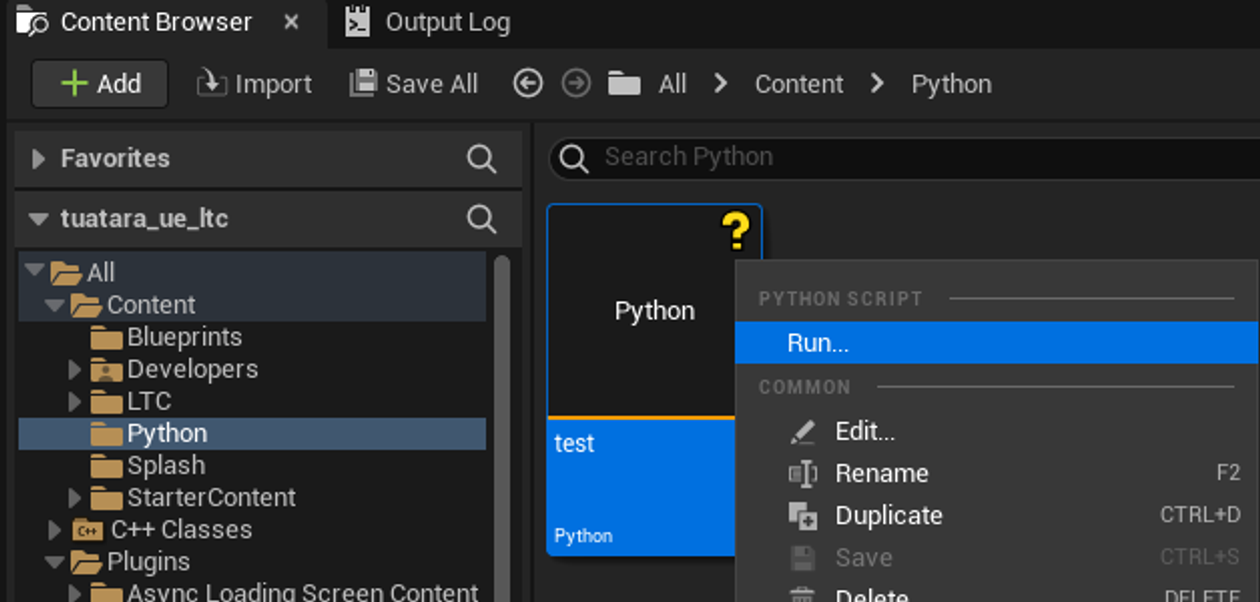Collapse the tuatara_ue_ltc section
This screenshot has width=1260, height=602.
[x=38, y=219]
